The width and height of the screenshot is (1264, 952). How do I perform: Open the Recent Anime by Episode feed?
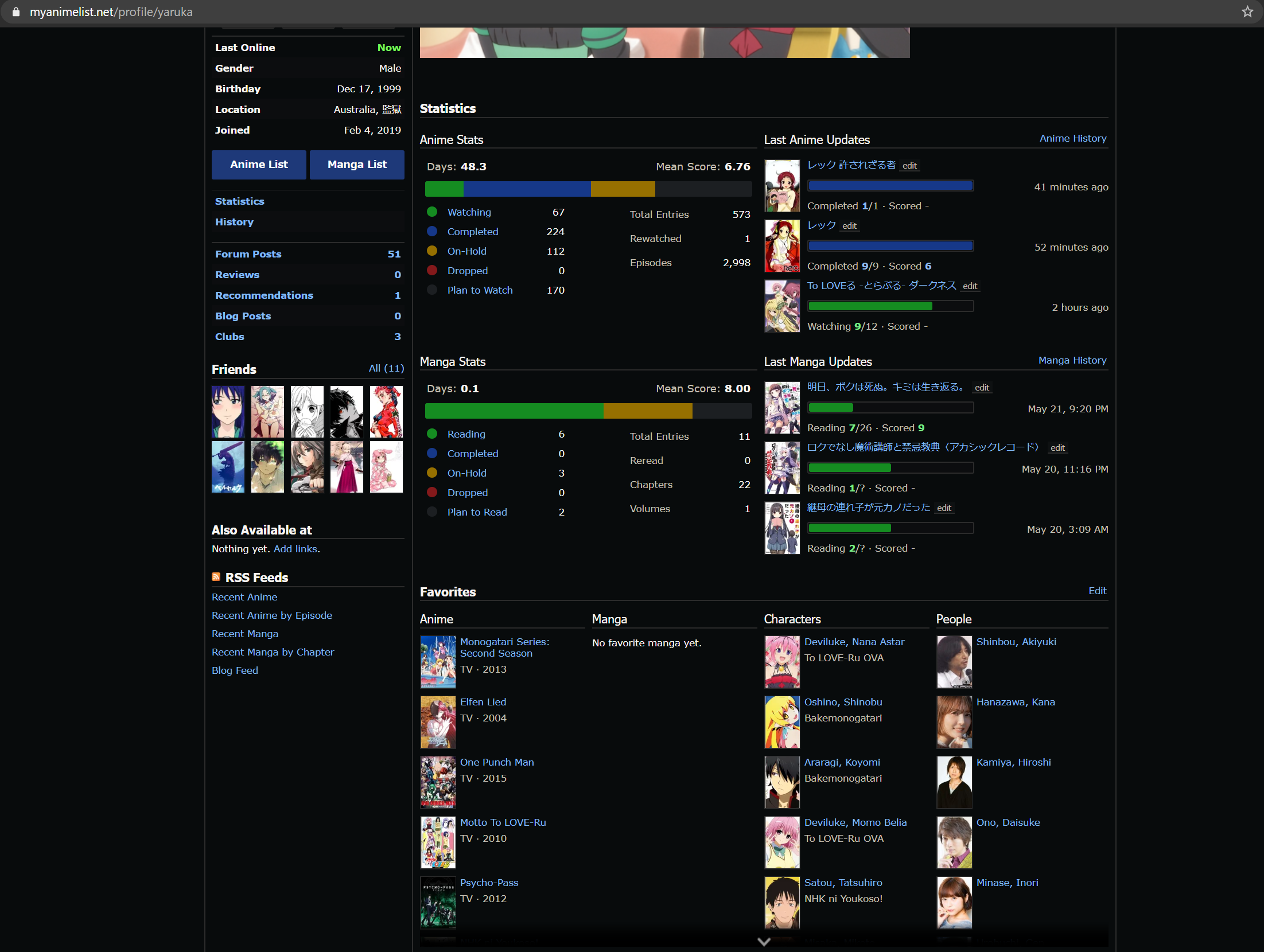[x=272, y=615]
